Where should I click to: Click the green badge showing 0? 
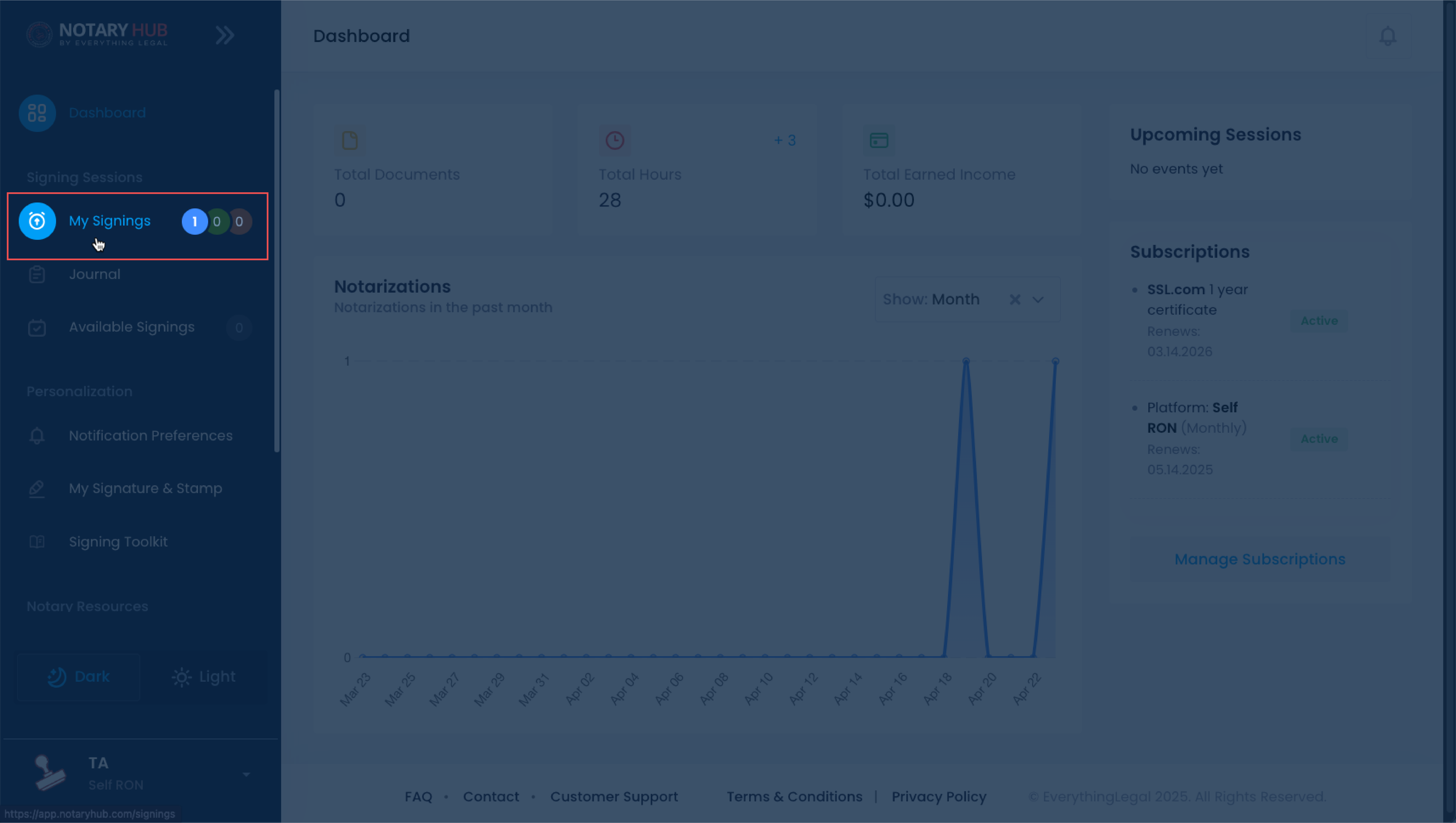coord(217,222)
